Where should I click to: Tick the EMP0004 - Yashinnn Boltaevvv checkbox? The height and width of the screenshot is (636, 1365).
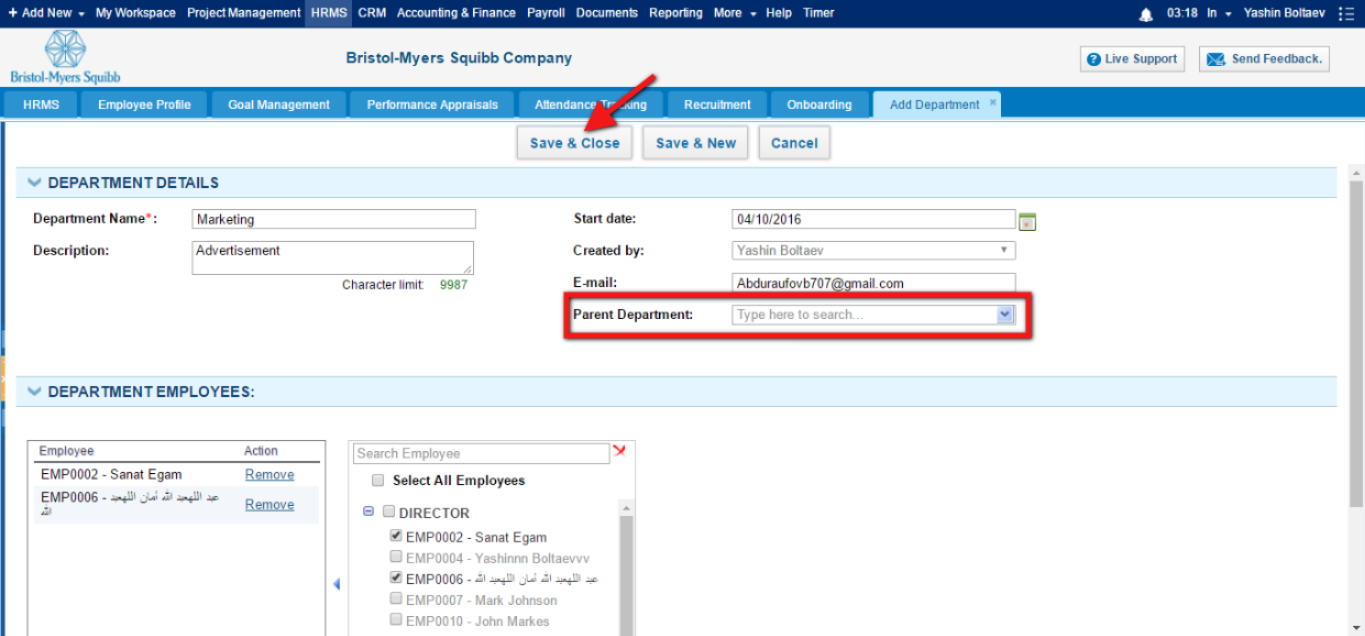[x=396, y=557]
